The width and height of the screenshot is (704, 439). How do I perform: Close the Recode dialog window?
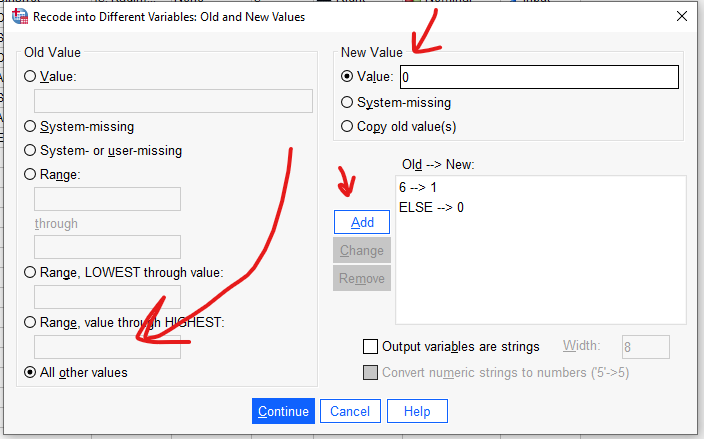tap(681, 17)
